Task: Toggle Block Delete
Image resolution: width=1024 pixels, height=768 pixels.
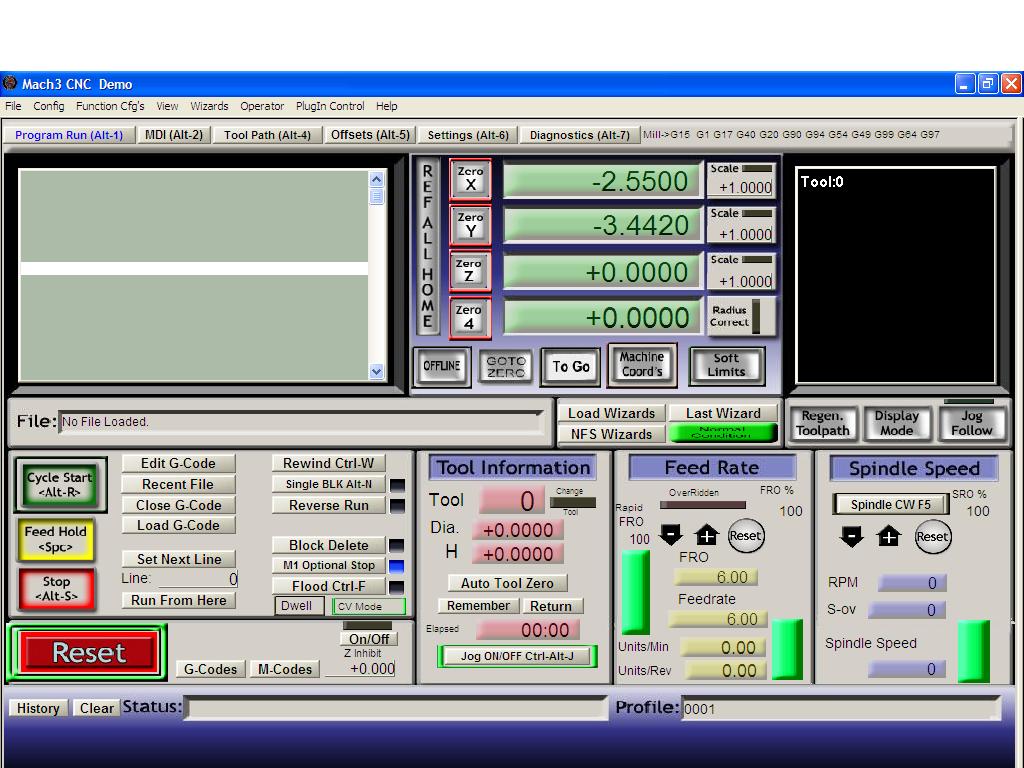Action: point(328,545)
